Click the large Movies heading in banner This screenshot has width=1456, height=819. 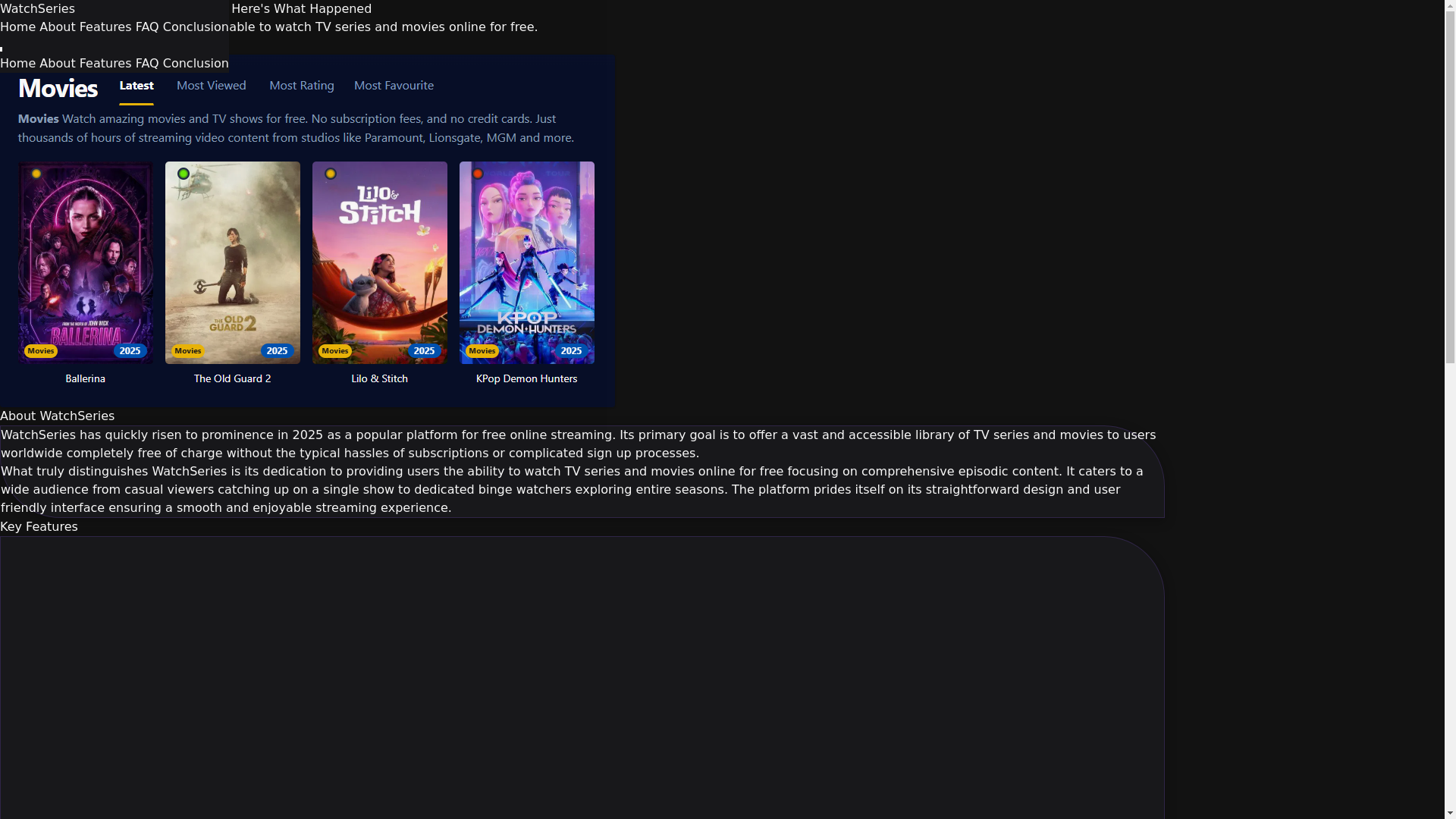pyautogui.click(x=58, y=89)
